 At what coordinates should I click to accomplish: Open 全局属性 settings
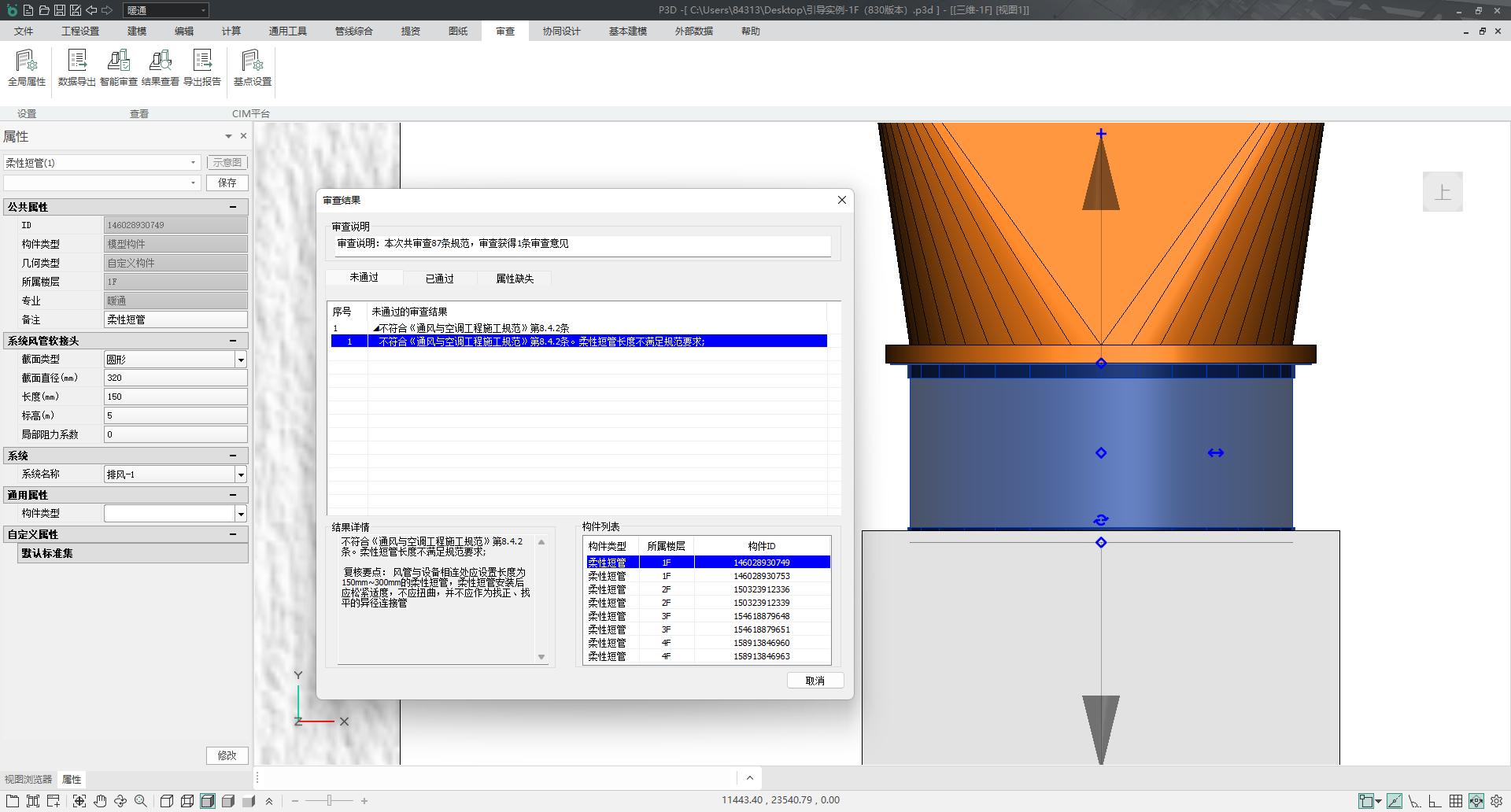(x=27, y=67)
